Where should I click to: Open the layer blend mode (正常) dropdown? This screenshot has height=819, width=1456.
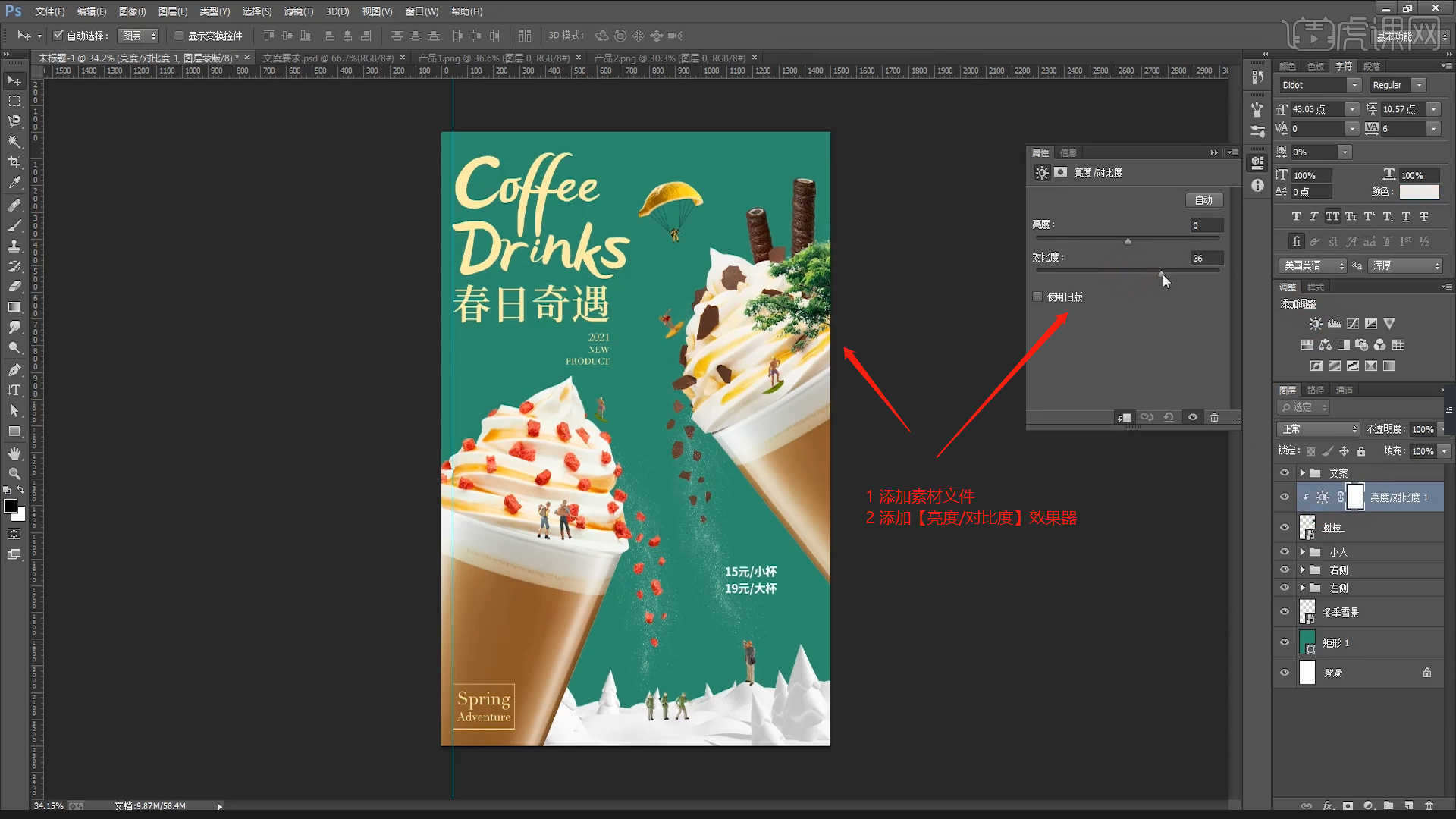coord(1319,429)
